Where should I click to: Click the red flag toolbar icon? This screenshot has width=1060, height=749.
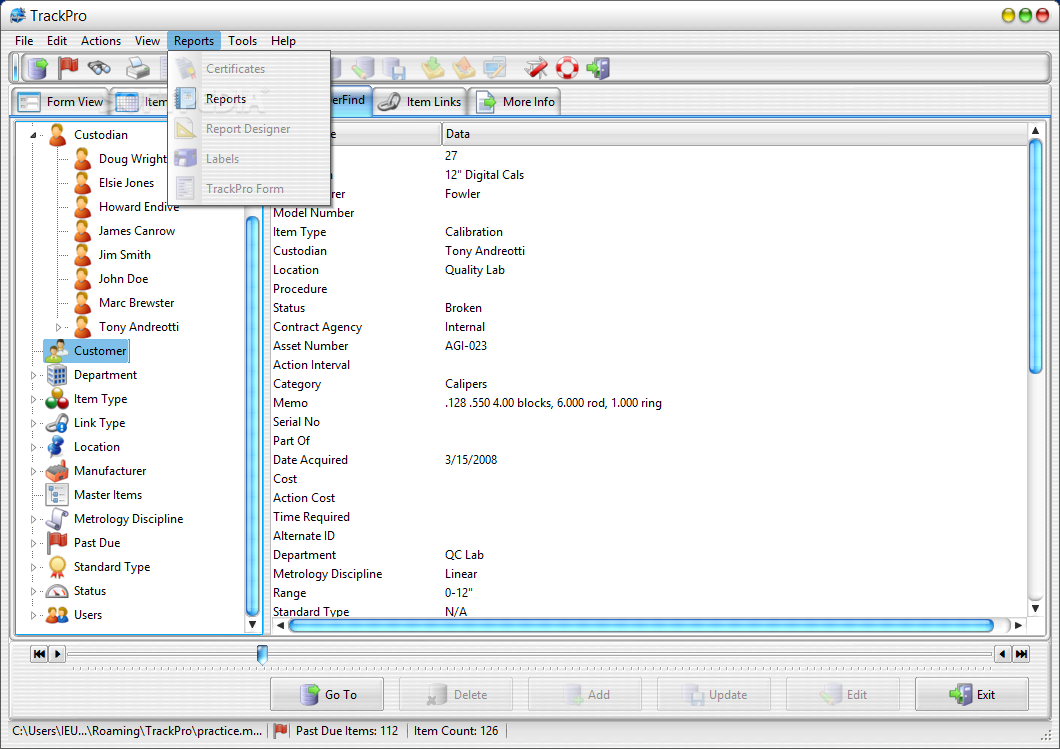coord(68,68)
